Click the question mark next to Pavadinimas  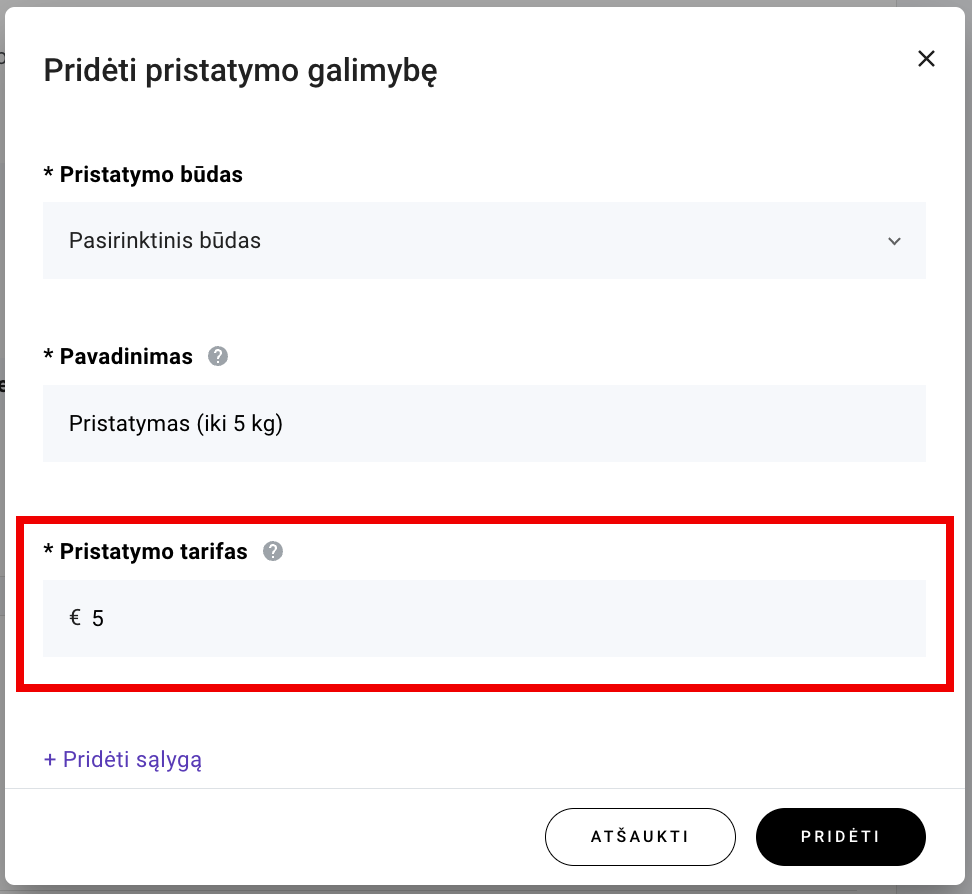[x=218, y=356]
